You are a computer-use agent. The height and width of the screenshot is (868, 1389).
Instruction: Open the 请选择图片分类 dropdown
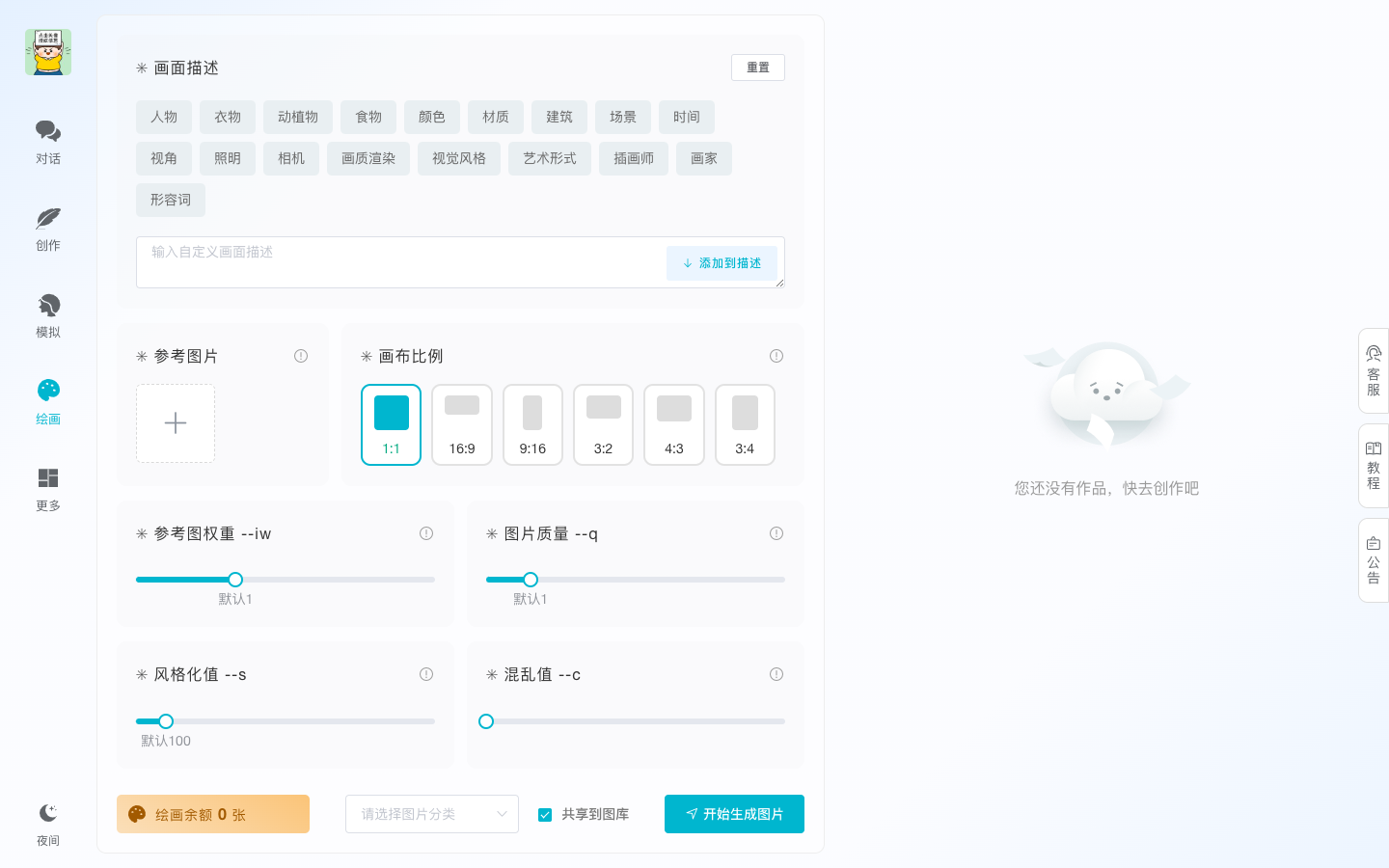431,814
